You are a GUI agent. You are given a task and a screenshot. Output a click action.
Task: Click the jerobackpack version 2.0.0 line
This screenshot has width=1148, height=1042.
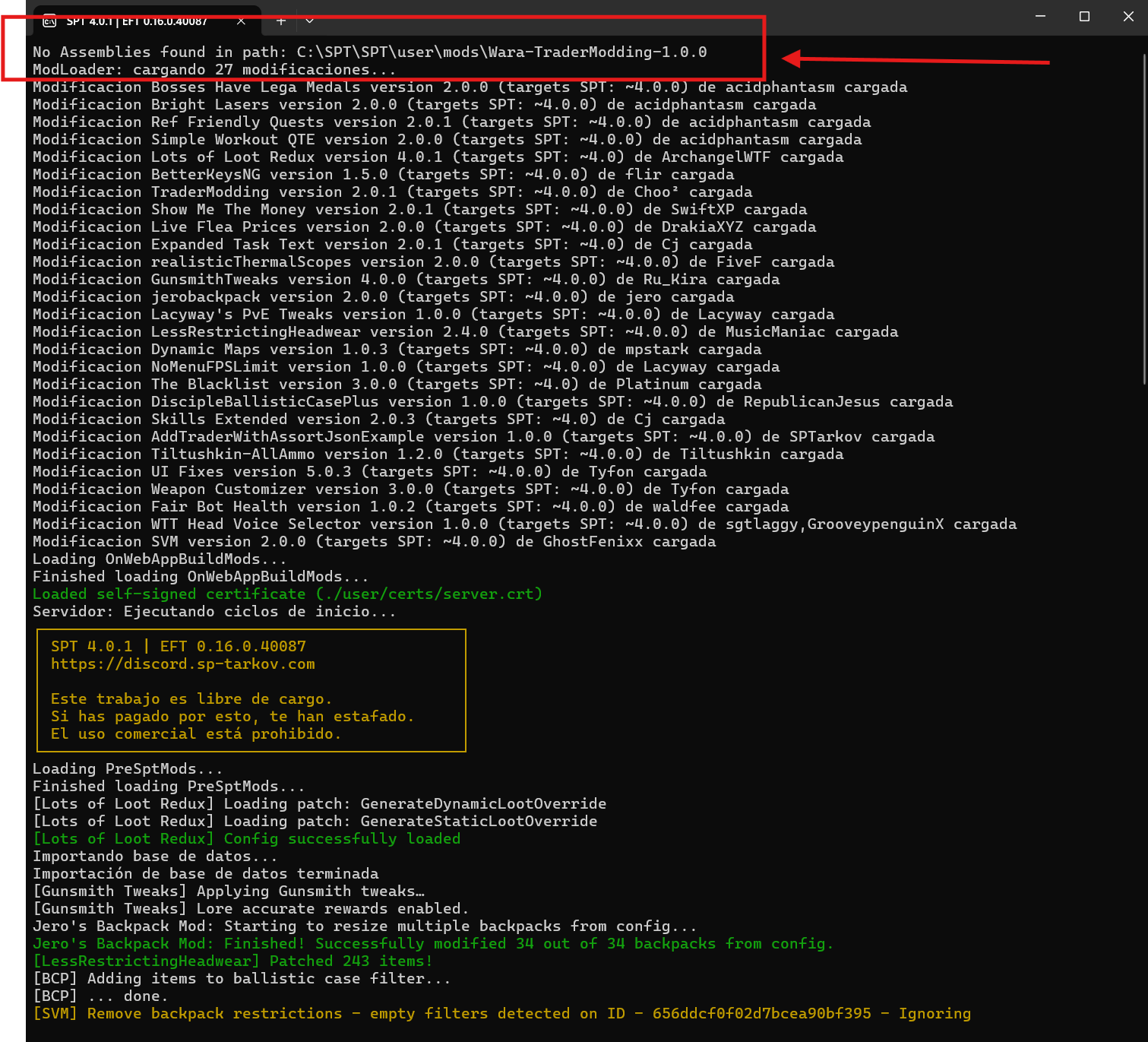[383, 296]
